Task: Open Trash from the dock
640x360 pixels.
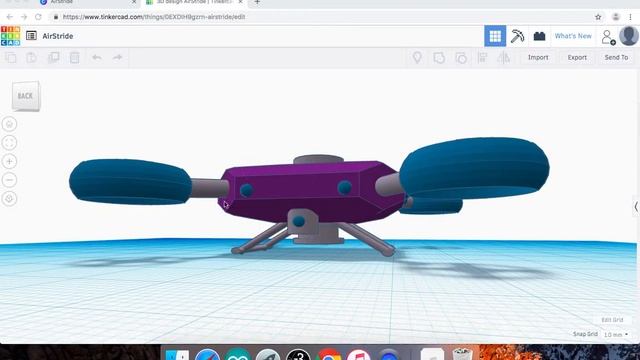Action: (x=462, y=354)
